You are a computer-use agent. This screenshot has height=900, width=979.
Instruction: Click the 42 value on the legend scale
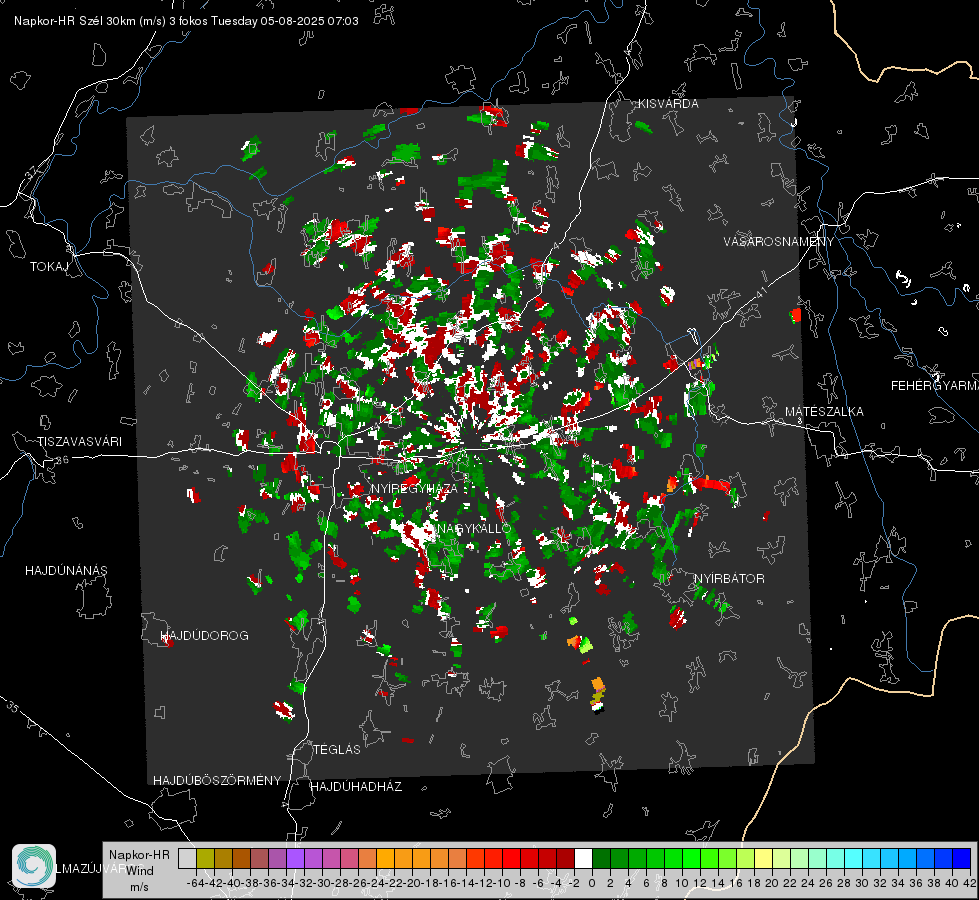tap(969, 883)
